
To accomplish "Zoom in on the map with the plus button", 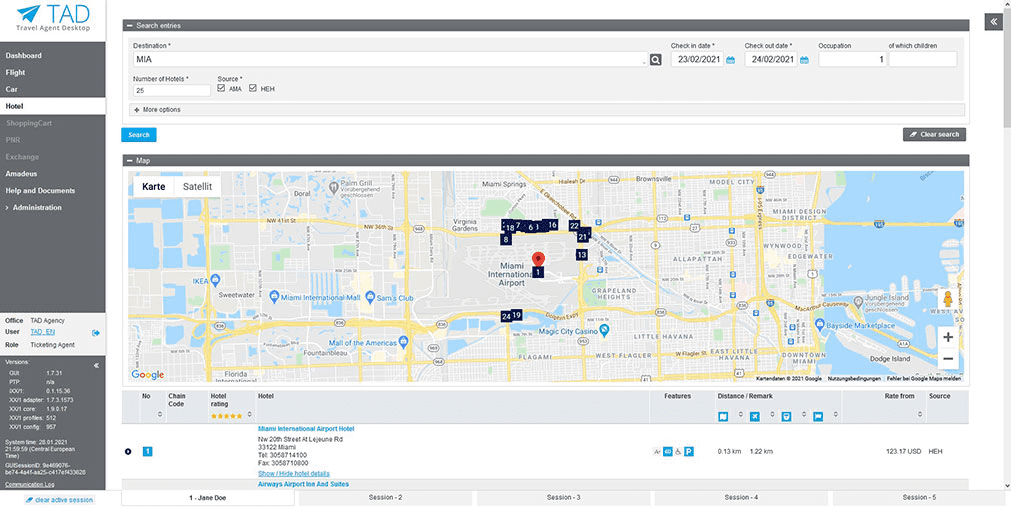I will tap(947, 337).
